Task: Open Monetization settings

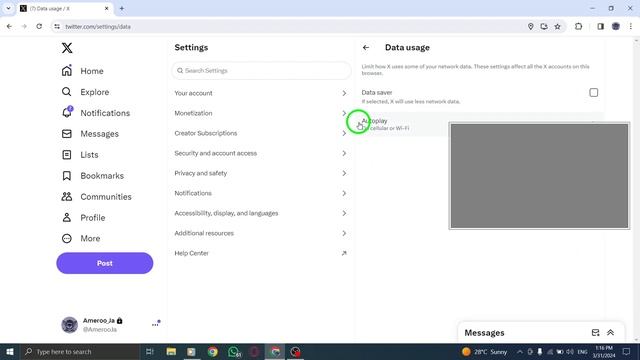Action: point(260,113)
